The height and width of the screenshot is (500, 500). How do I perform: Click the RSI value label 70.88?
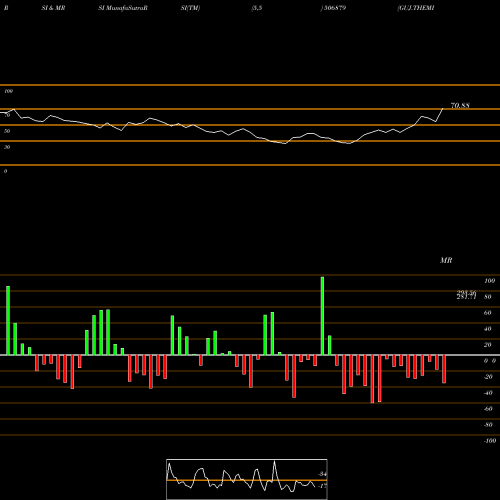(460, 105)
